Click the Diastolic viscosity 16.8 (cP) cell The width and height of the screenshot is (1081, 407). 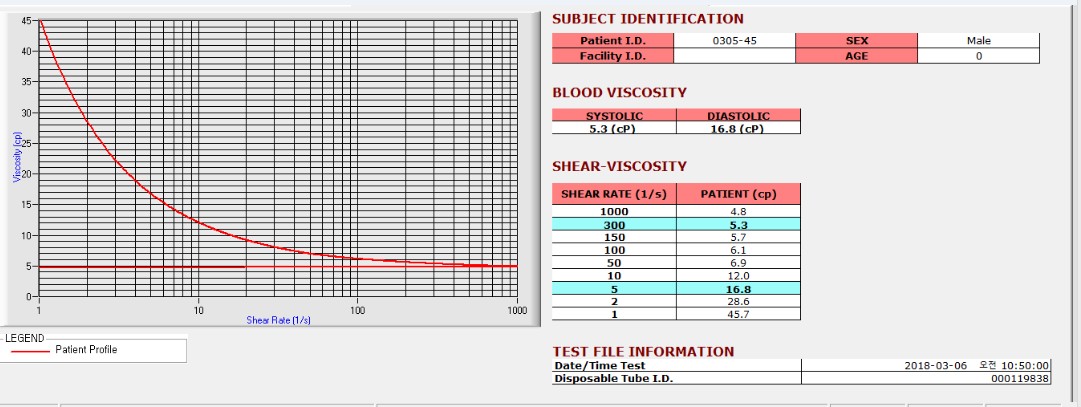tap(738, 128)
